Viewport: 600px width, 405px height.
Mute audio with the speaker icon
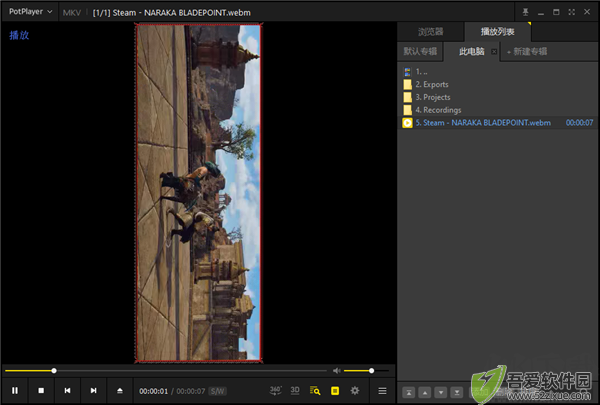[x=336, y=371]
